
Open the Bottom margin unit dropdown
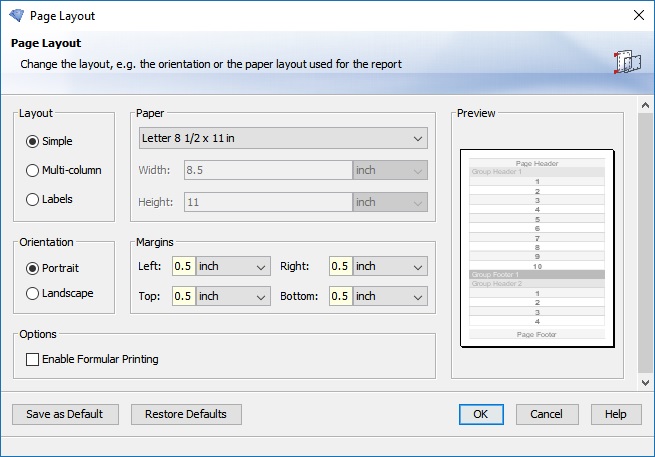pos(390,297)
